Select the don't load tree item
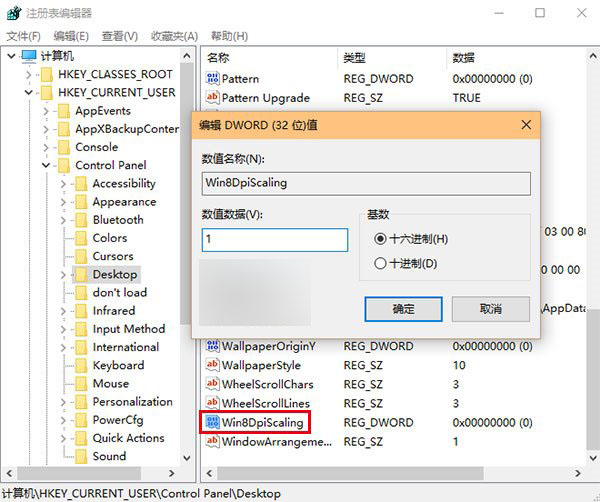This screenshot has height=502, width=600. pyautogui.click(x=119, y=293)
